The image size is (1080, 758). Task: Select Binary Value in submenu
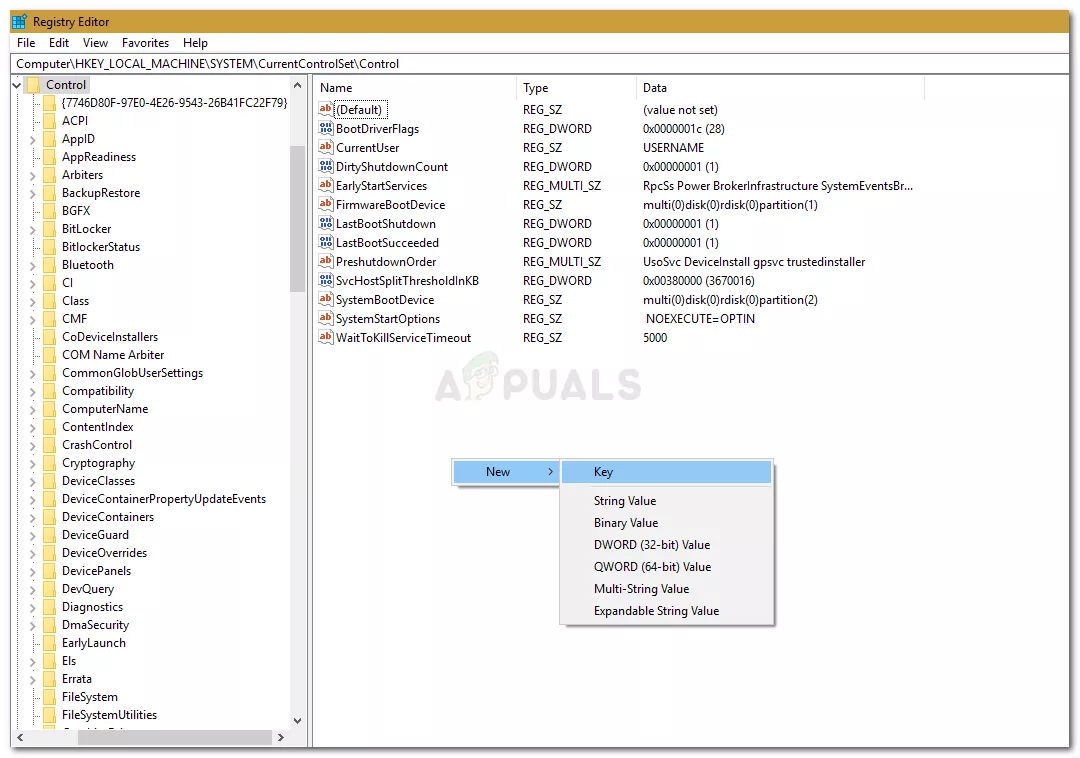(666, 523)
